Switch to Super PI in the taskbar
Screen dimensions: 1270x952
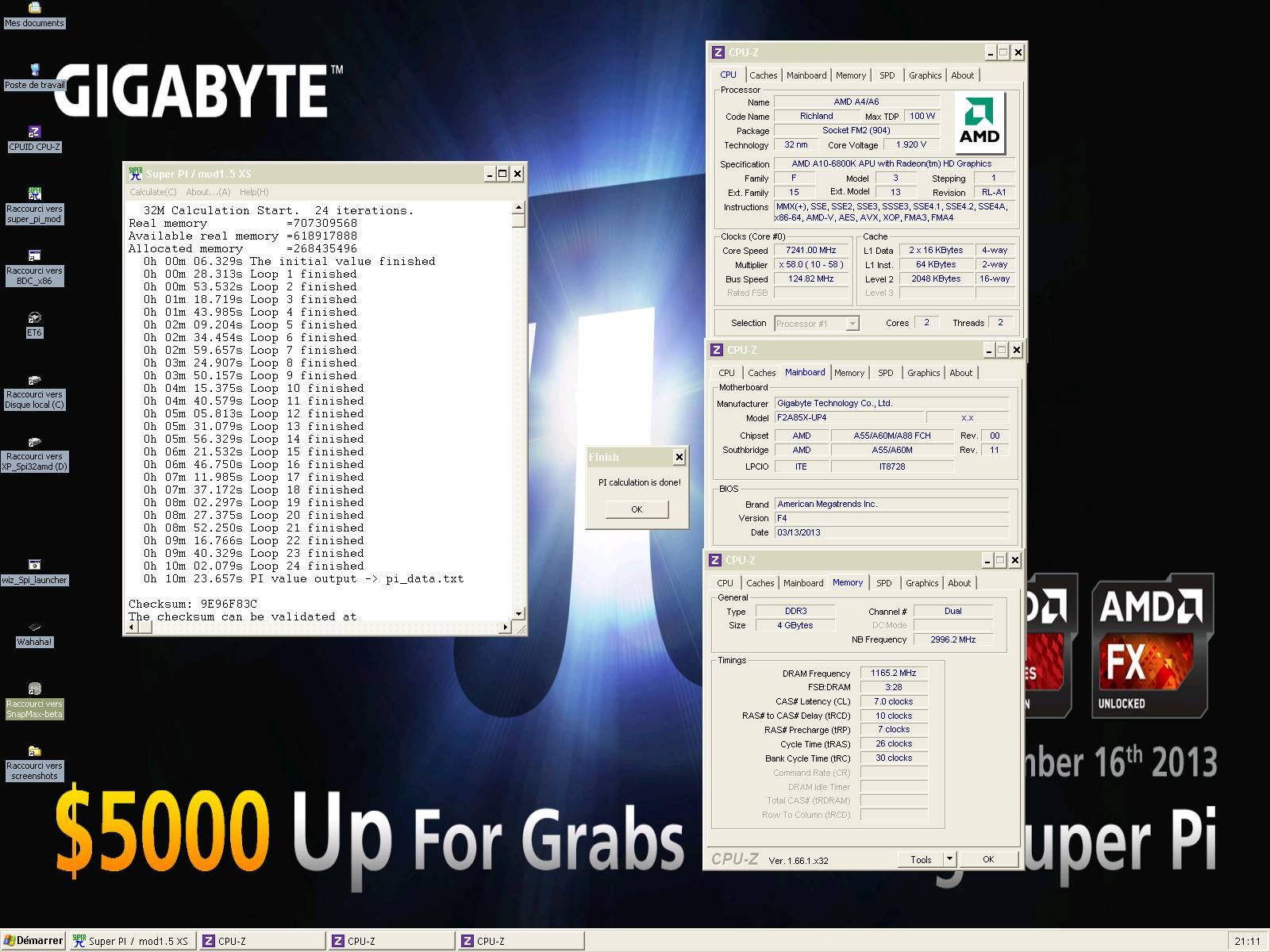132,941
